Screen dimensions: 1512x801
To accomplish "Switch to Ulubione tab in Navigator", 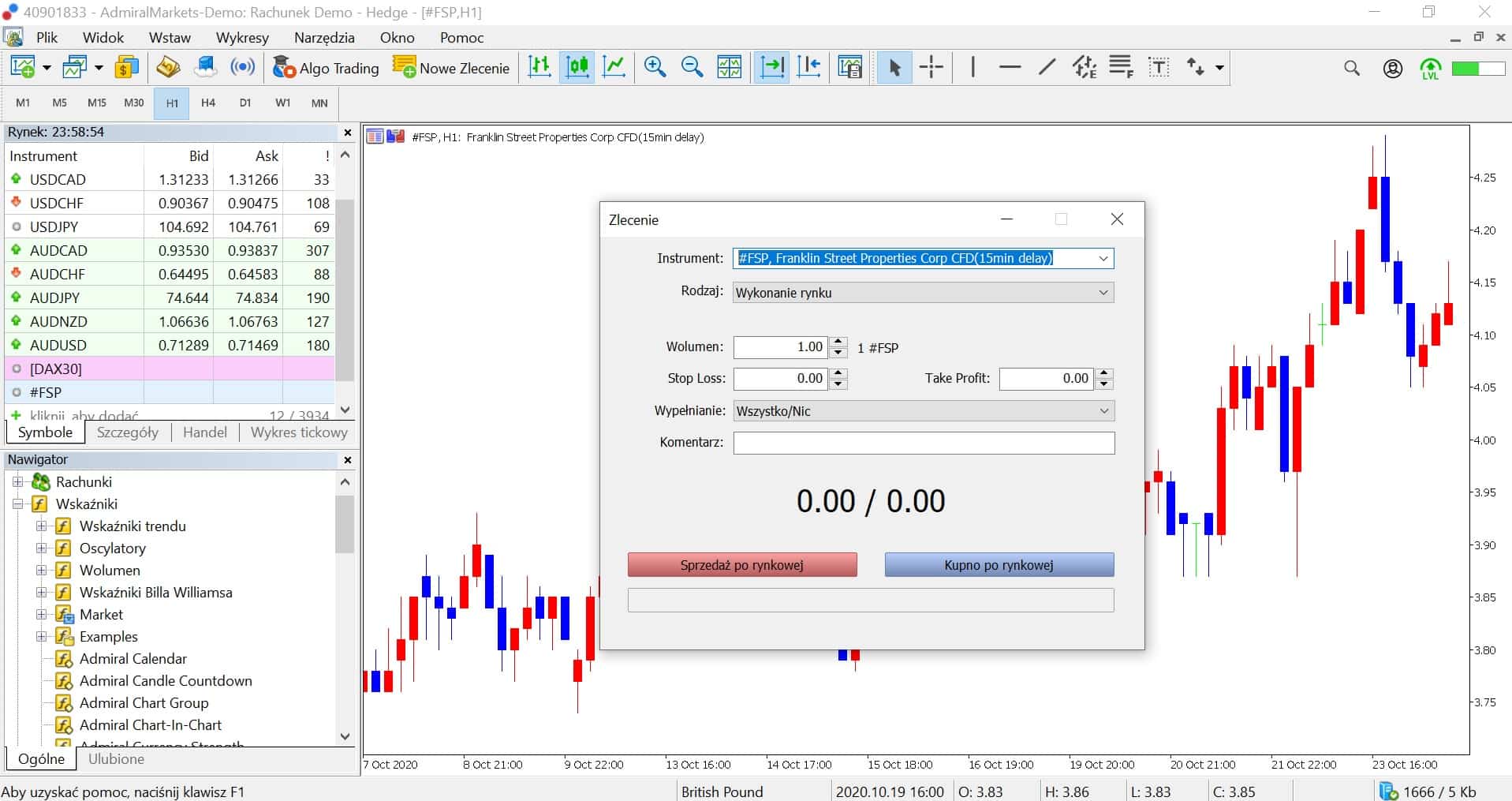I will (116, 759).
